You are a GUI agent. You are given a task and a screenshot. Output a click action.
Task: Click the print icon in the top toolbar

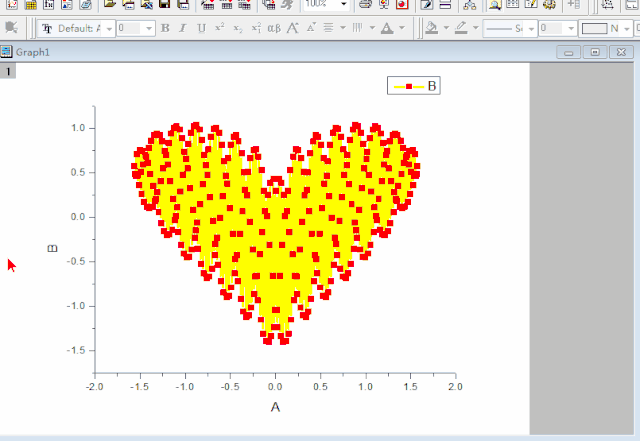(x=366, y=5)
